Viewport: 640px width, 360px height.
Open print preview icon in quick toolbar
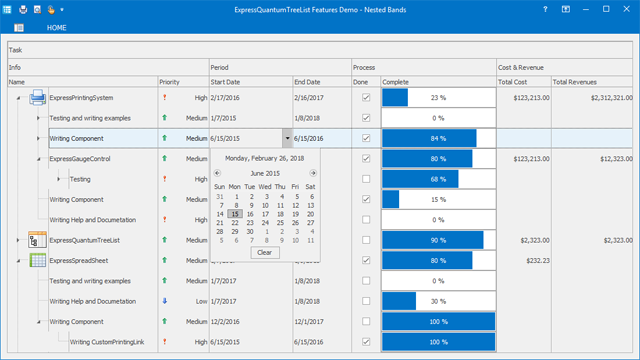click(x=37, y=9)
